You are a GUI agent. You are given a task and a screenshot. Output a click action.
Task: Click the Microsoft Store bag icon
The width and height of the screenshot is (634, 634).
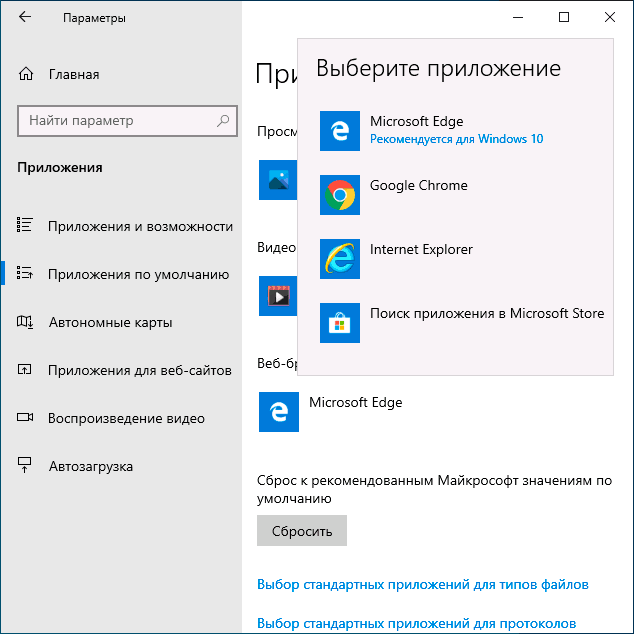coord(340,323)
